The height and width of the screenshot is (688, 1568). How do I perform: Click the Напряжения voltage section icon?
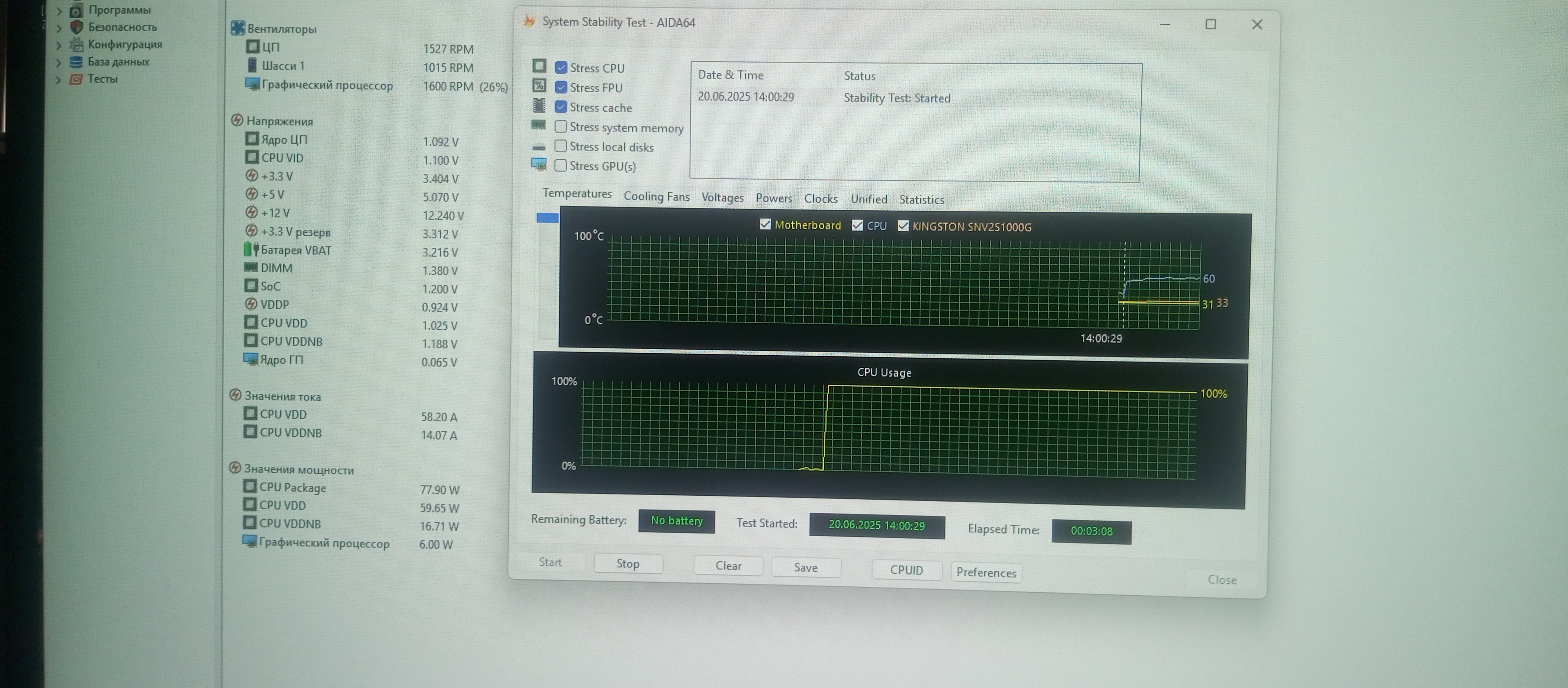237,121
